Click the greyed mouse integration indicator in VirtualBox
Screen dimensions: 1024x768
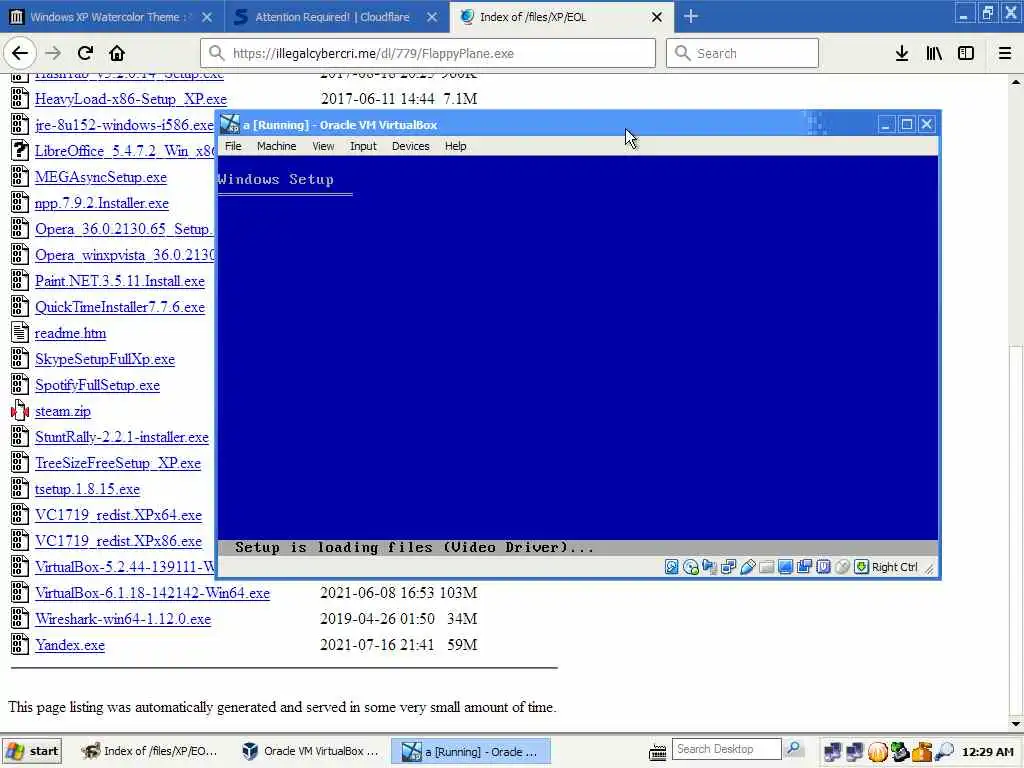click(842, 567)
